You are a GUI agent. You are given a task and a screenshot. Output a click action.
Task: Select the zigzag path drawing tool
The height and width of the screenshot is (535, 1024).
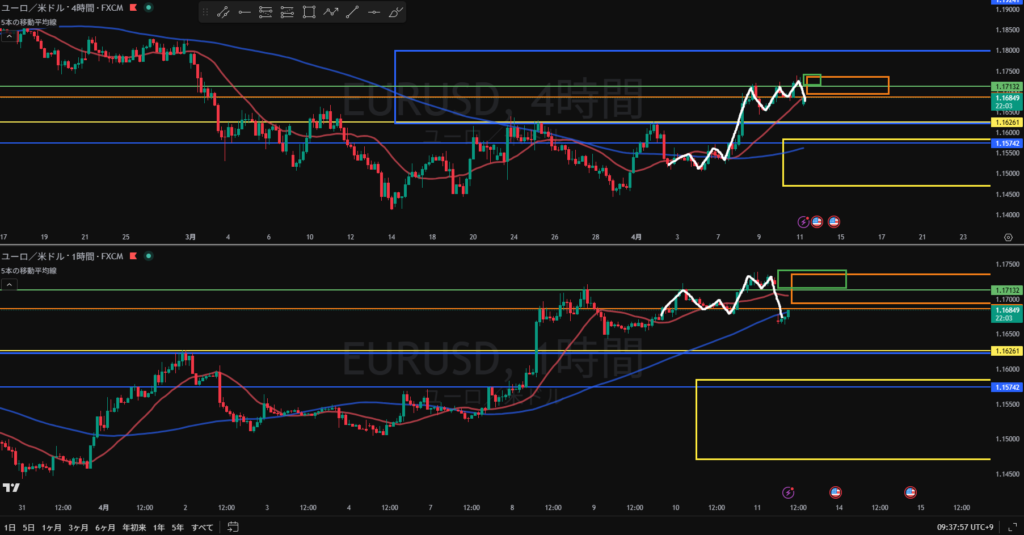pos(330,12)
